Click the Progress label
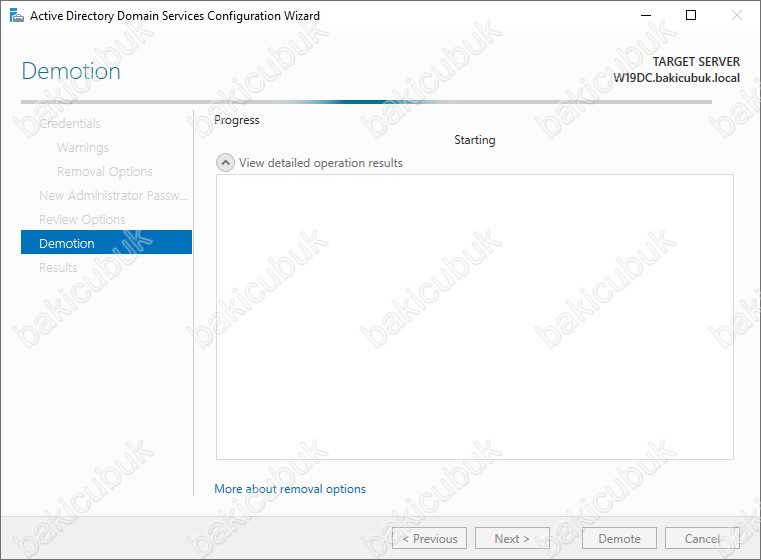Viewport: 761px width, 560px height. [x=237, y=120]
